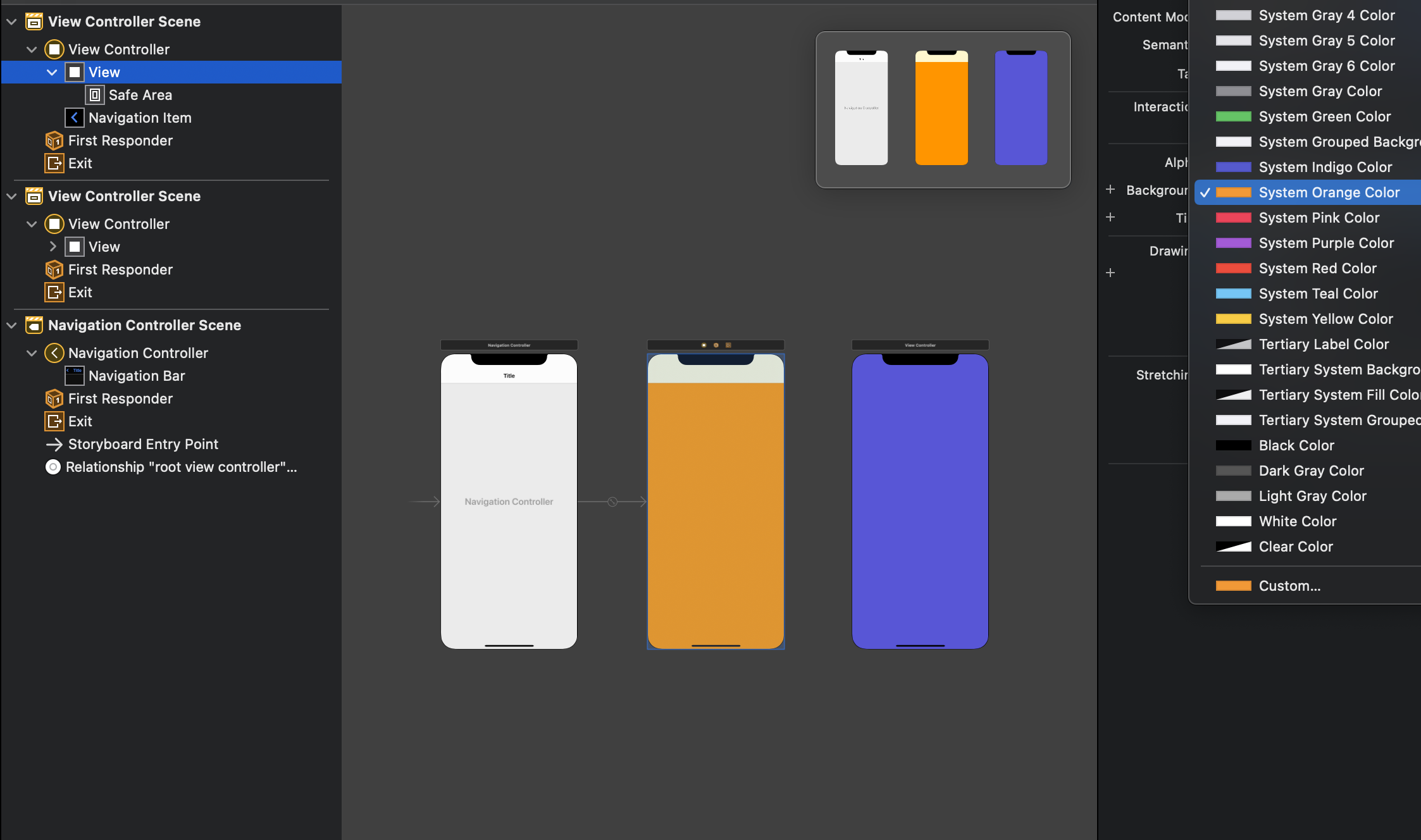Click the System Teal Color swatch

tap(1233, 293)
